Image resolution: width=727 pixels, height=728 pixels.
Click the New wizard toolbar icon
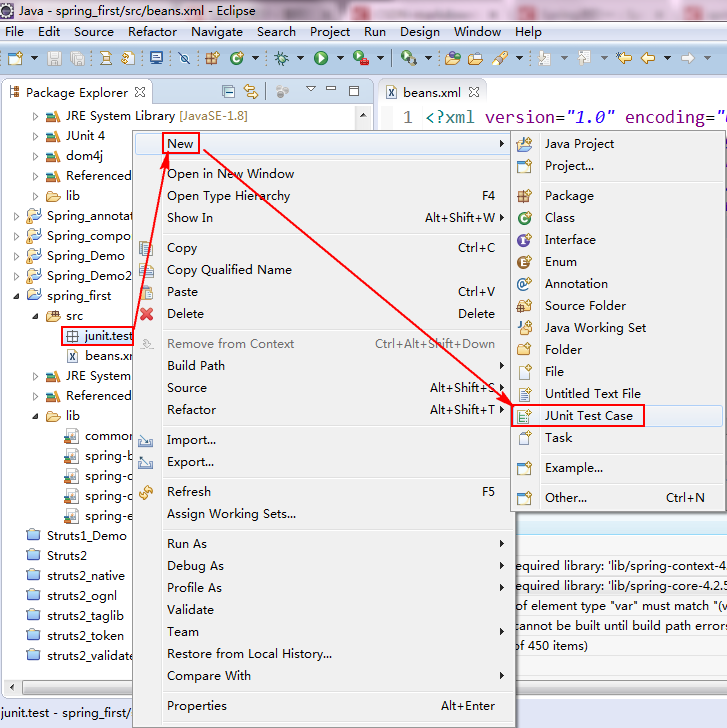tap(15, 58)
